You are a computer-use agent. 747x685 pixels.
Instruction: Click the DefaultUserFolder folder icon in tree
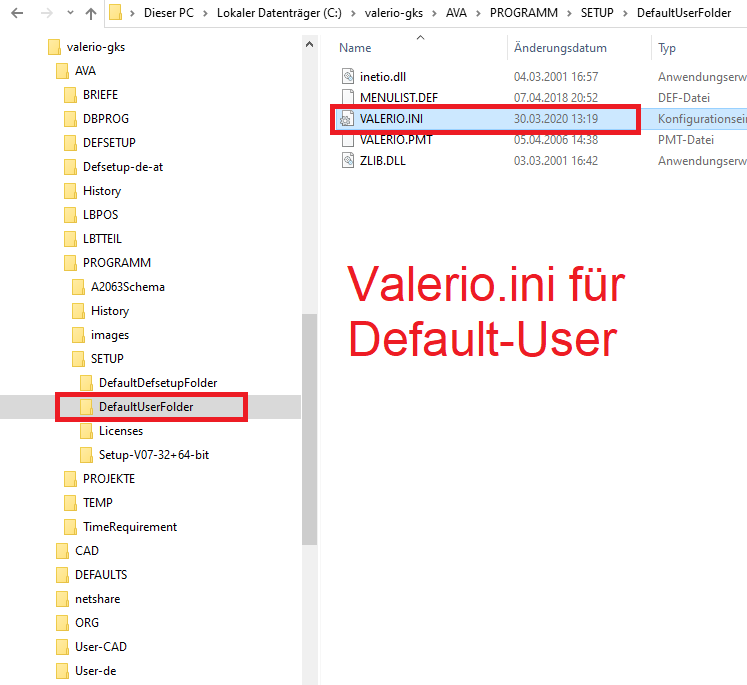tap(86, 407)
